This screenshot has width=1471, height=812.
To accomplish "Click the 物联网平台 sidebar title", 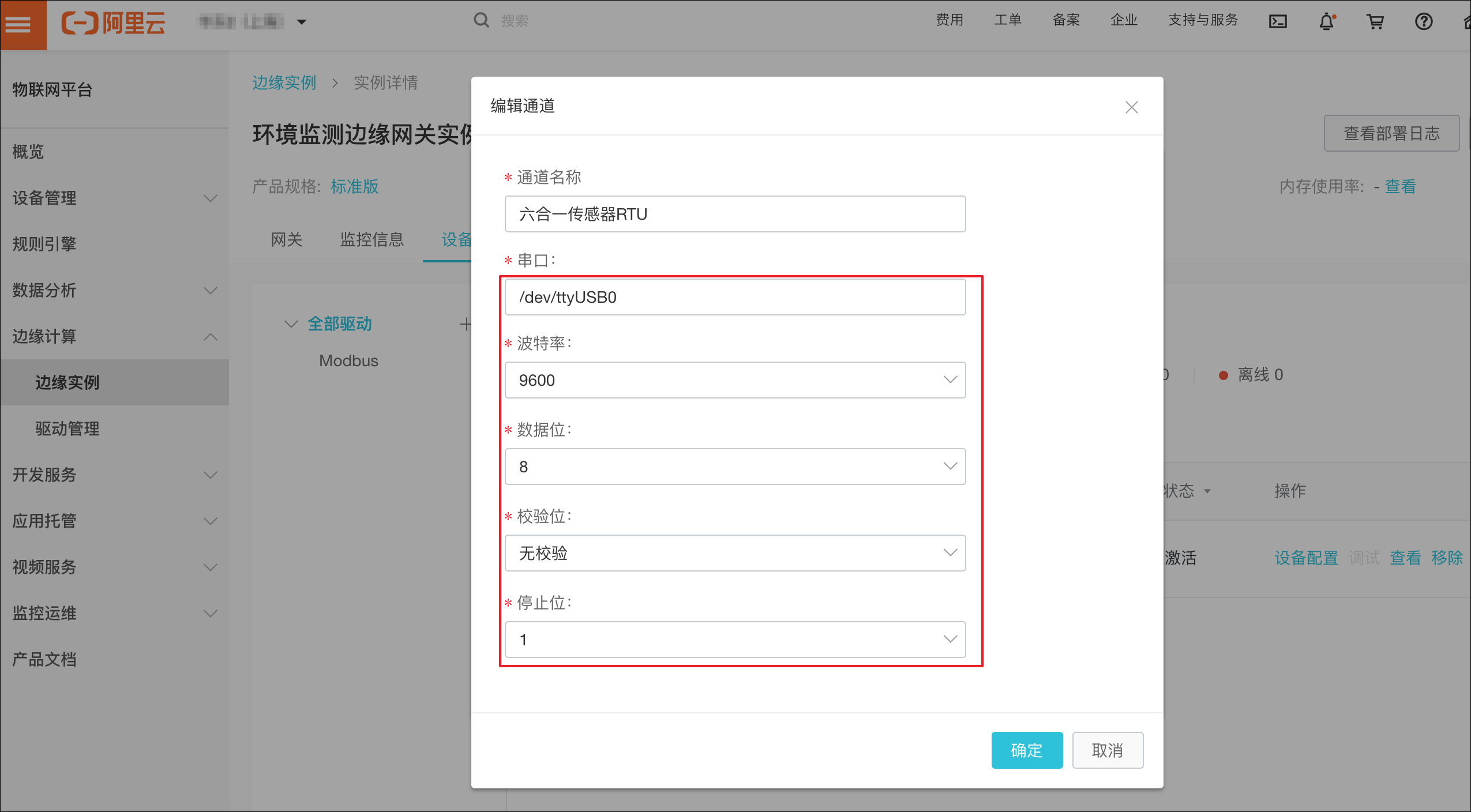I will (x=52, y=89).
